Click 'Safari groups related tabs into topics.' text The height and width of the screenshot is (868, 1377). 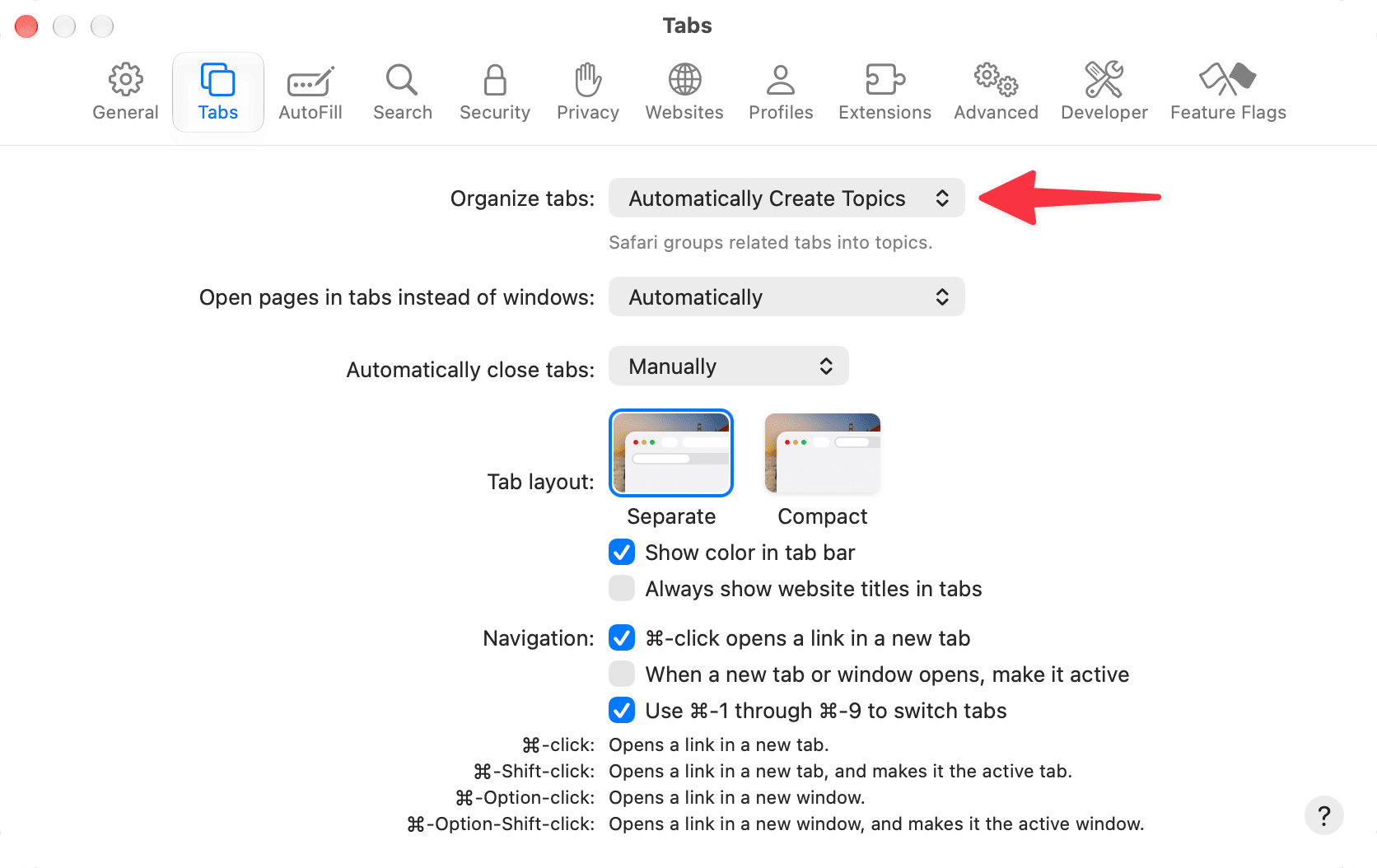pos(771,243)
